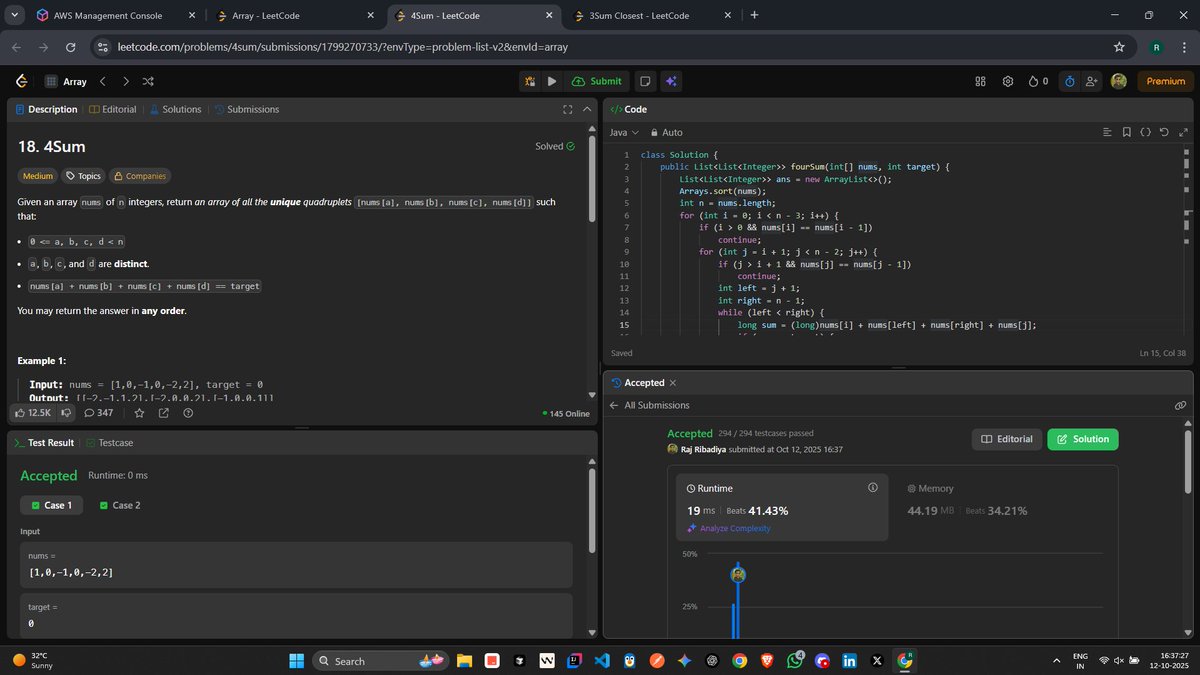The width and height of the screenshot is (1200, 675).
Task: Switch to the Test Result tab
Action: [x=44, y=442]
